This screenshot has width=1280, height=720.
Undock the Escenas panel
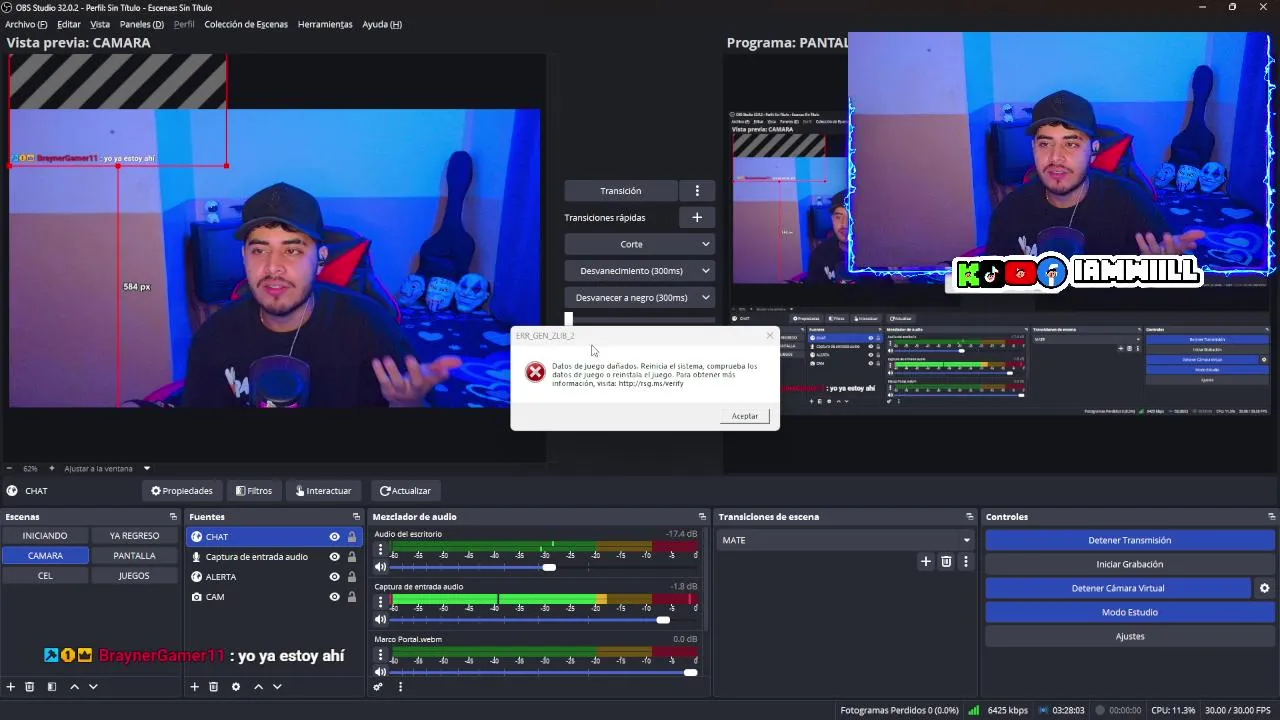[175, 517]
